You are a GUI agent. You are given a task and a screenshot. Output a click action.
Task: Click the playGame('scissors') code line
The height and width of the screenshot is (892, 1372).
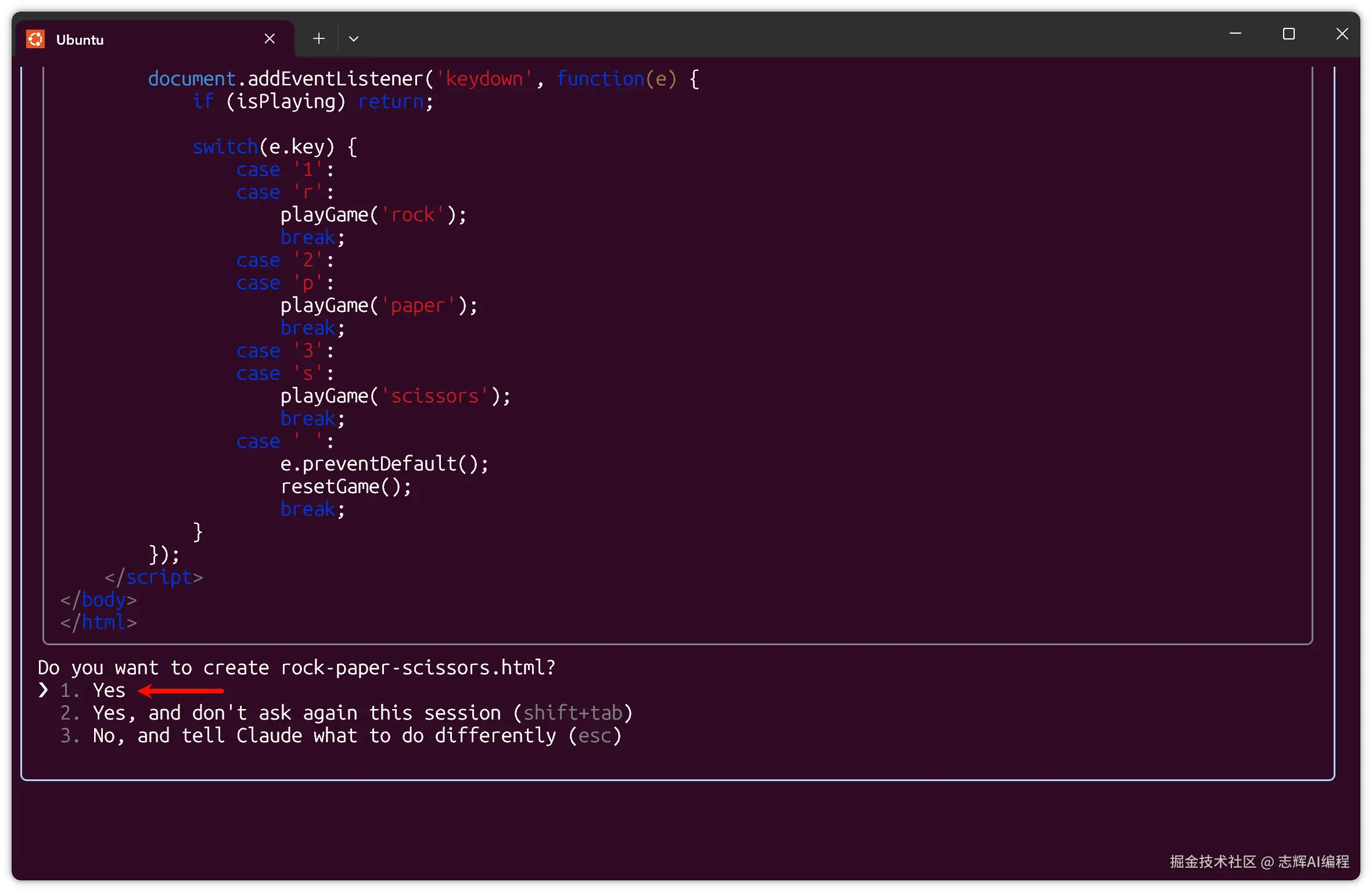click(395, 396)
